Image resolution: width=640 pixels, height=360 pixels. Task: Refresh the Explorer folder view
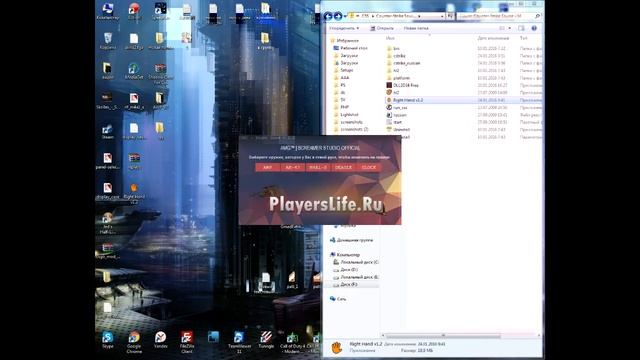click(x=450, y=16)
